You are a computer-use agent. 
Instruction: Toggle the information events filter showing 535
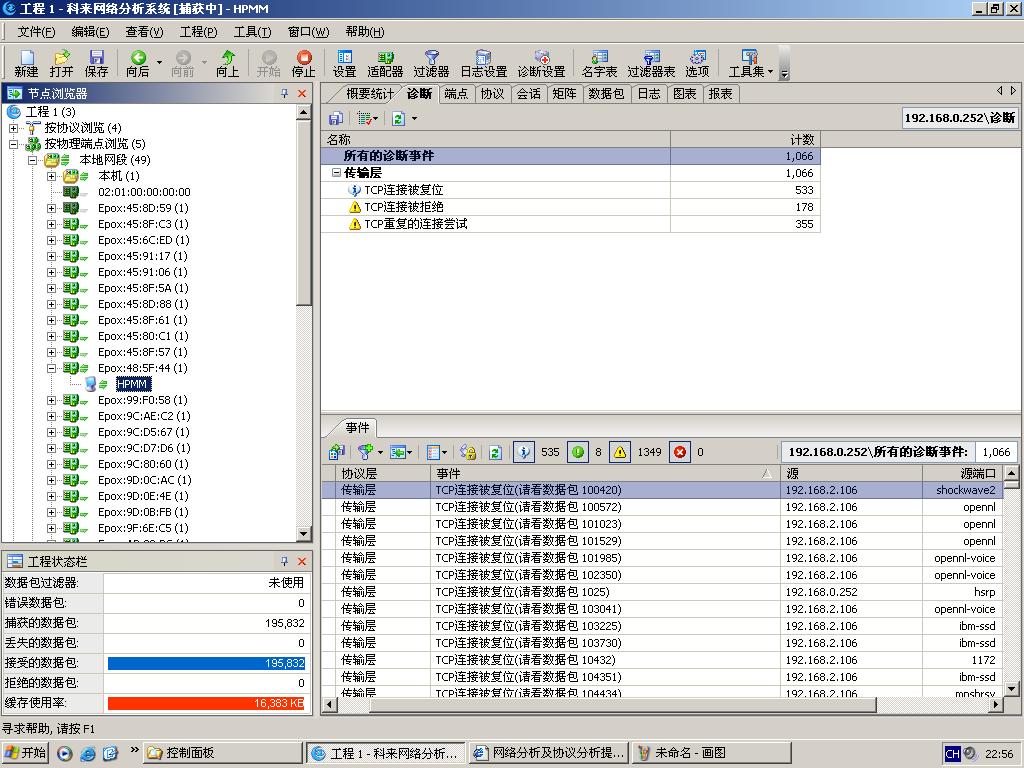[524, 452]
